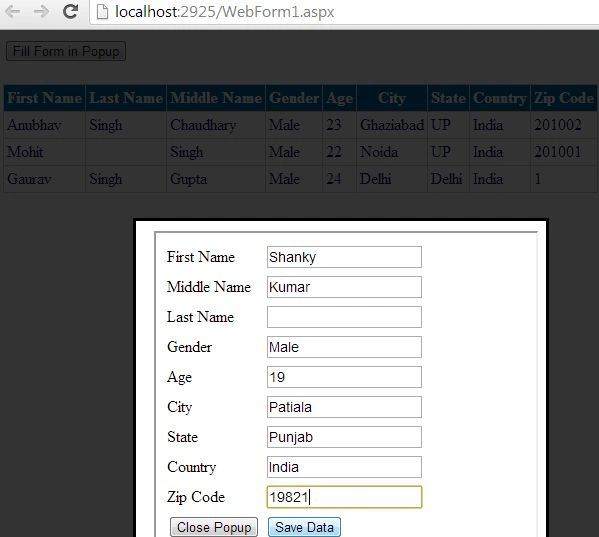Reload the page with refresh icon

pos(70,11)
